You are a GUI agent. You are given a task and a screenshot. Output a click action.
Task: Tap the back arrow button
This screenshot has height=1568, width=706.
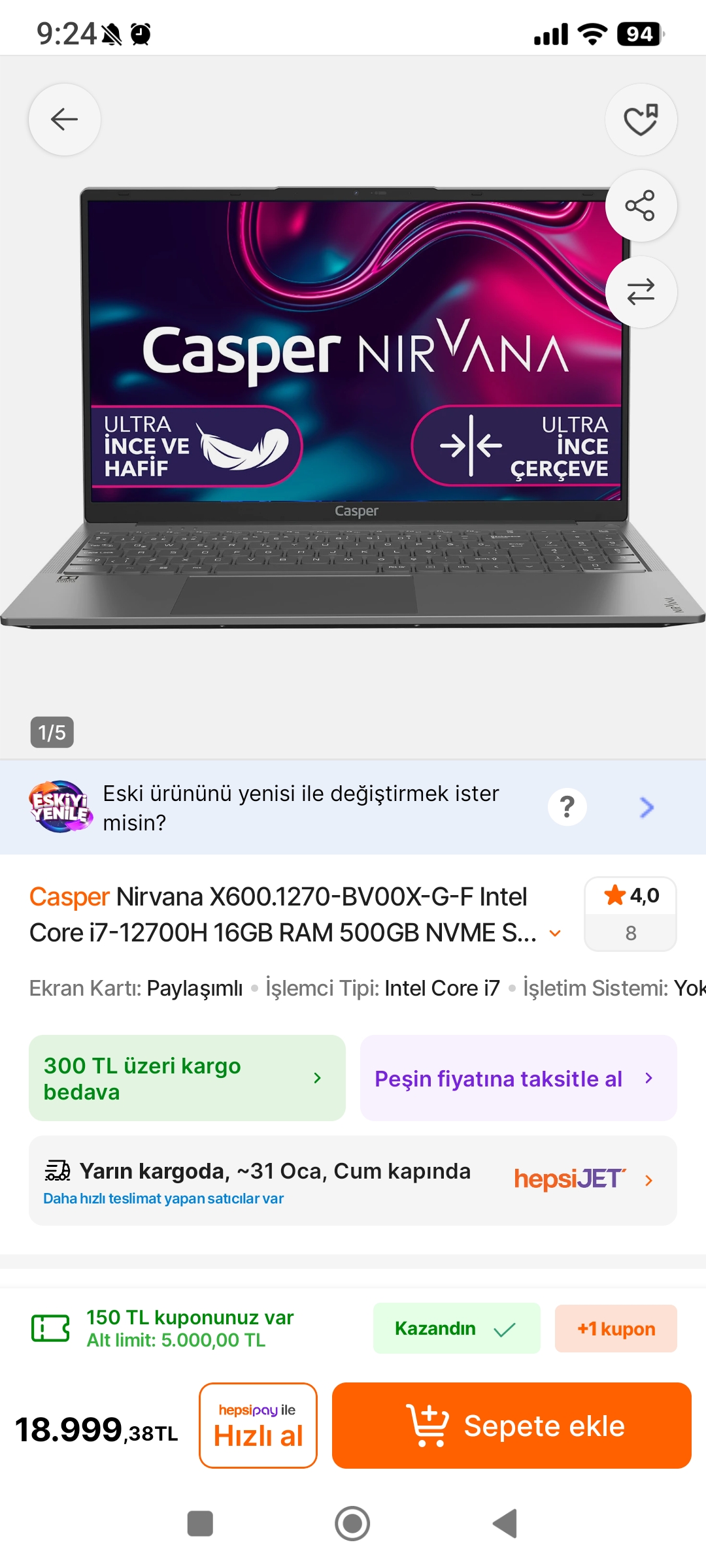click(x=65, y=120)
